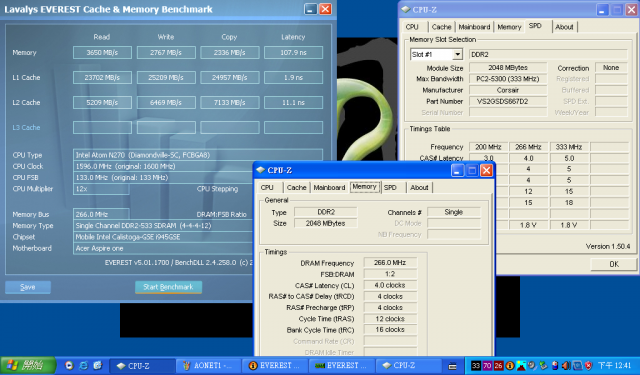
Task: Click the L1 Cache Write value 25209 MB/s
Action: click(x=166, y=78)
